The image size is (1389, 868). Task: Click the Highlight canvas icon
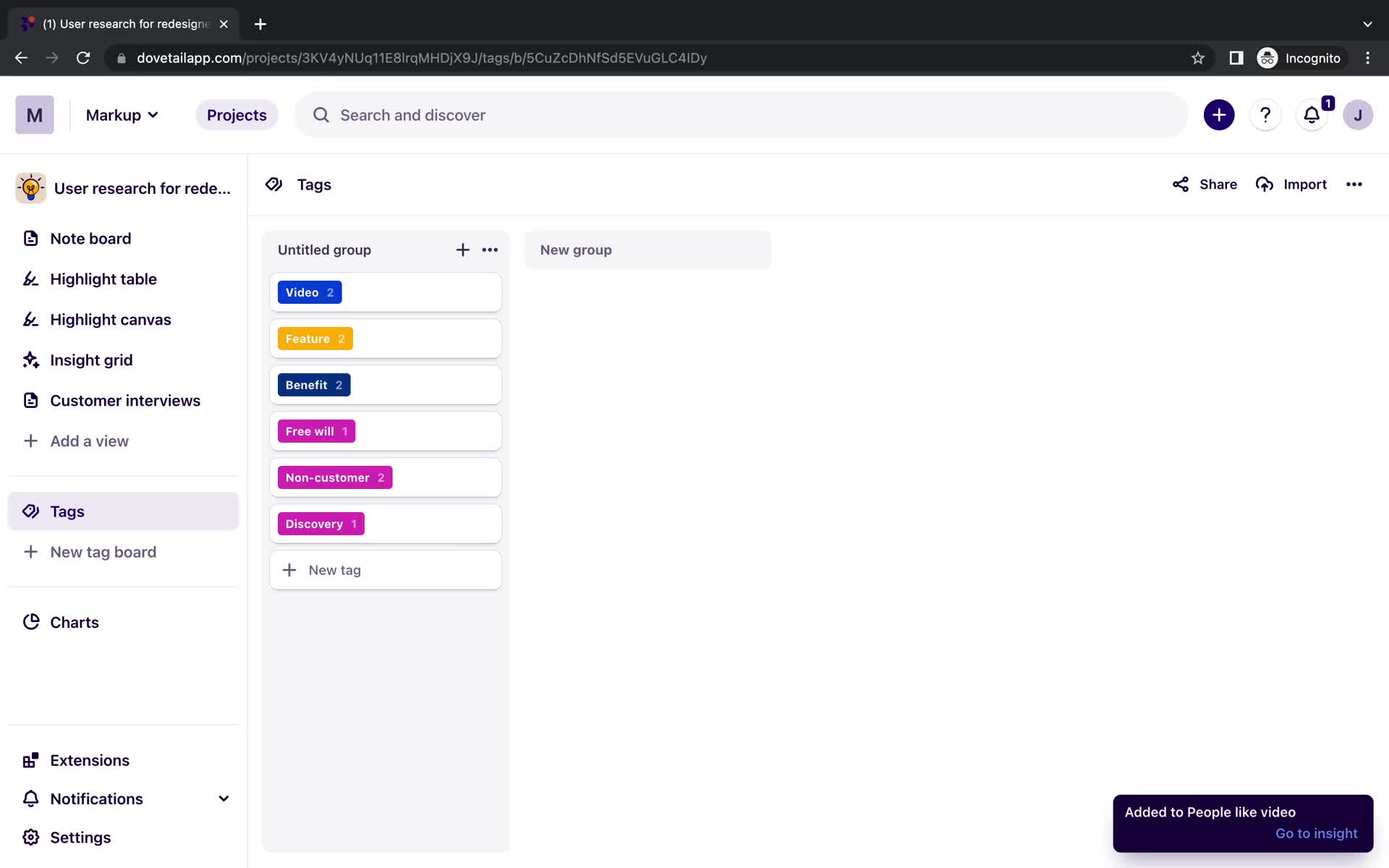[x=30, y=319]
